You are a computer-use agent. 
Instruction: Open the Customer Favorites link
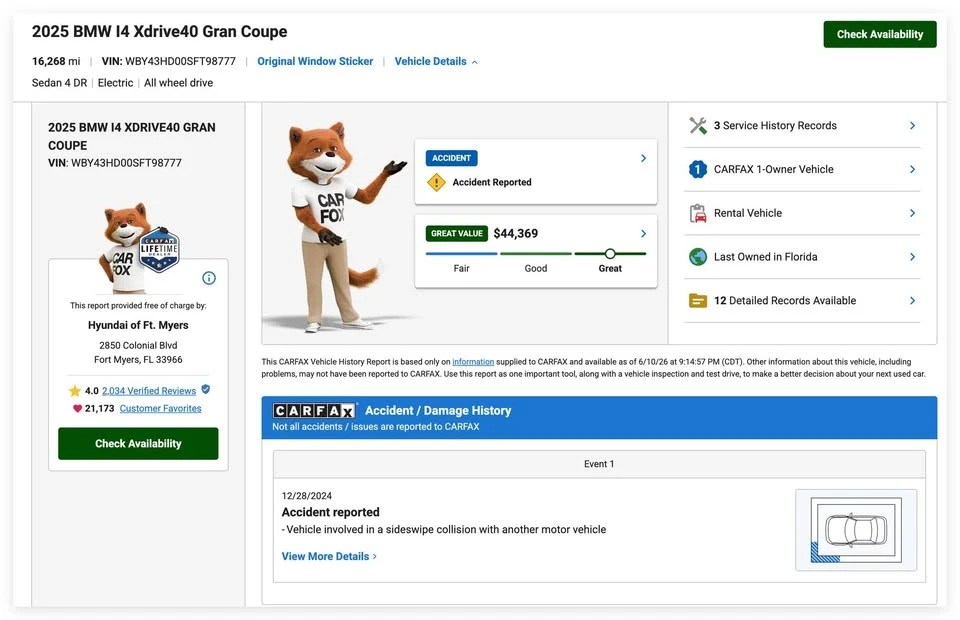click(x=160, y=408)
